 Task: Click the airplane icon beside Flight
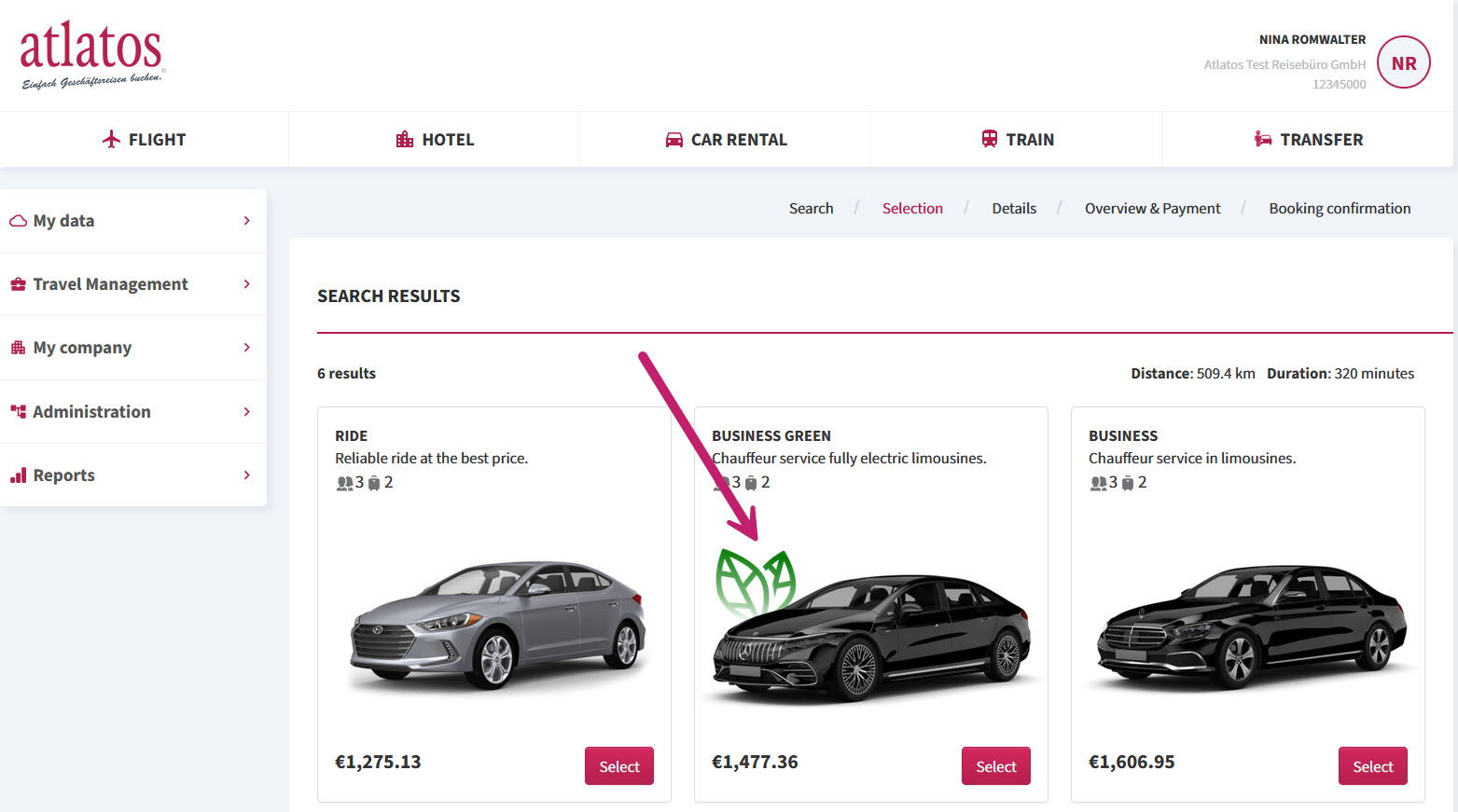(111, 139)
